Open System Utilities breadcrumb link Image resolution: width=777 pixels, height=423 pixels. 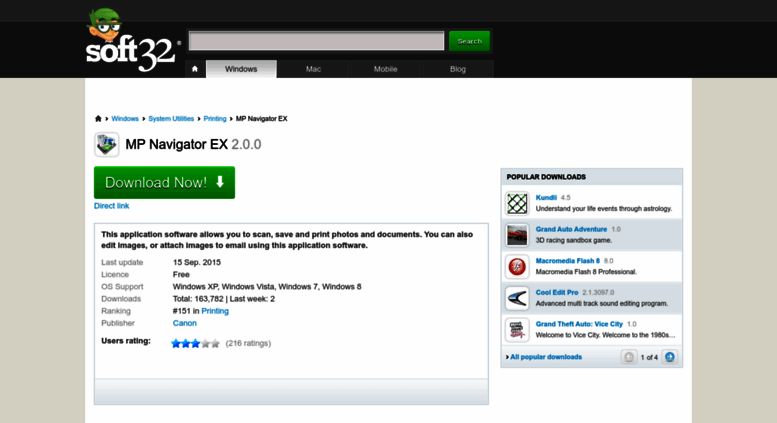click(x=171, y=118)
